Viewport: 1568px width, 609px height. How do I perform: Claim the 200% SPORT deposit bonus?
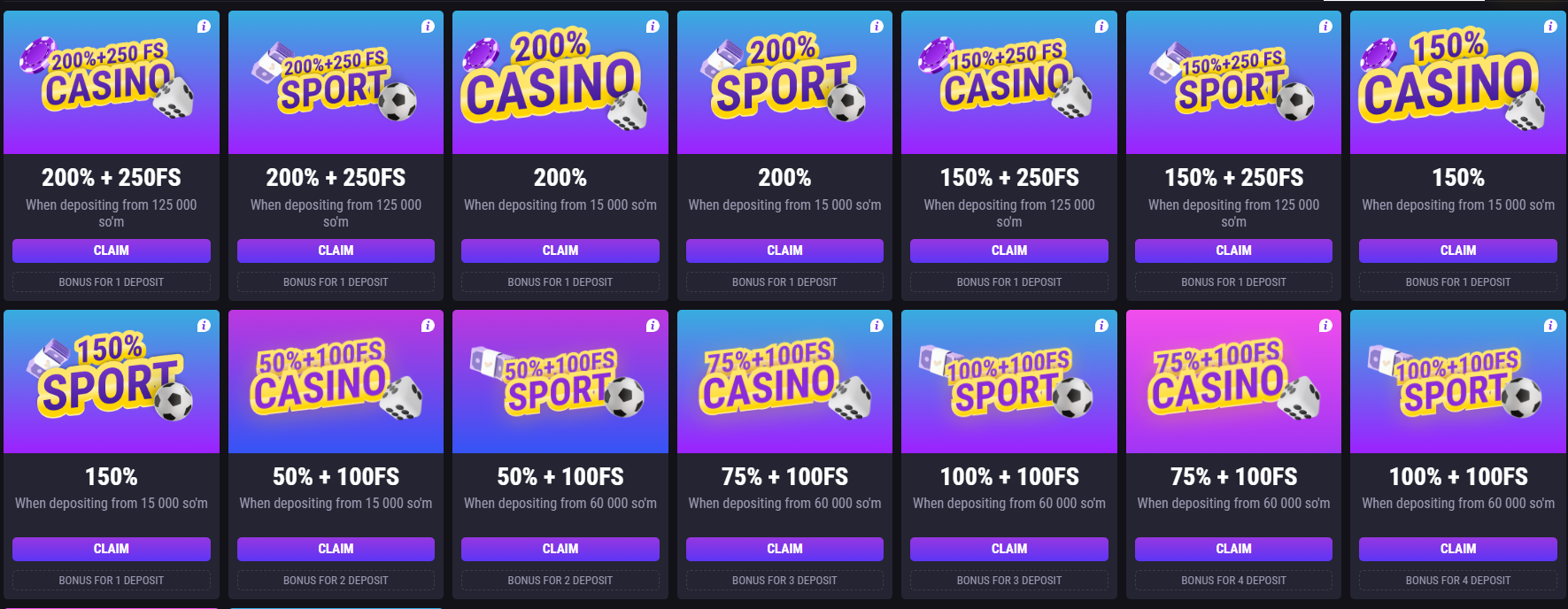(x=784, y=251)
